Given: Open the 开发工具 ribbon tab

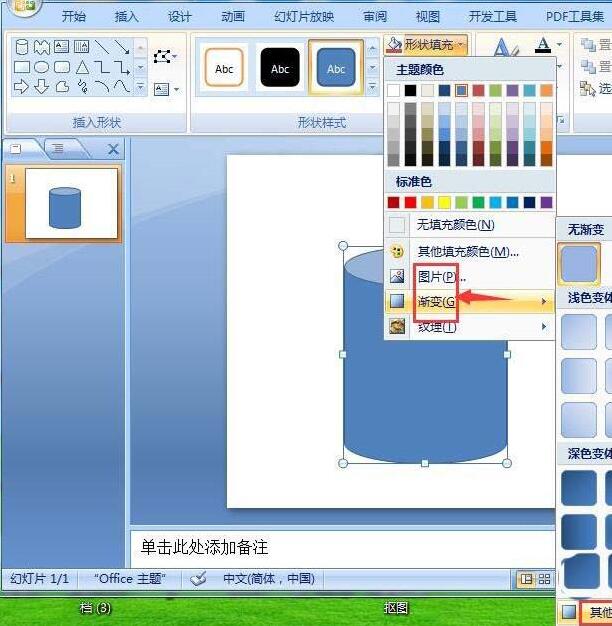Looking at the screenshot, I should 493,16.
